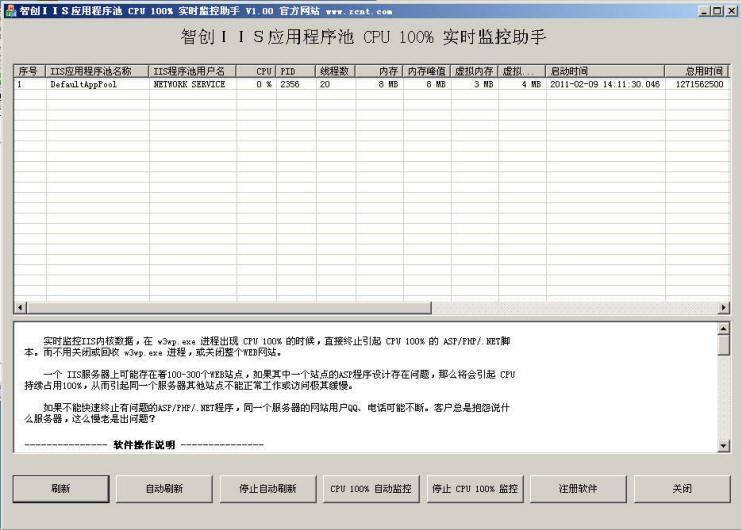The image size is (741, 530).
Task: Start 自动刷新 auto refresh
Action: click(x=164, y=488)
